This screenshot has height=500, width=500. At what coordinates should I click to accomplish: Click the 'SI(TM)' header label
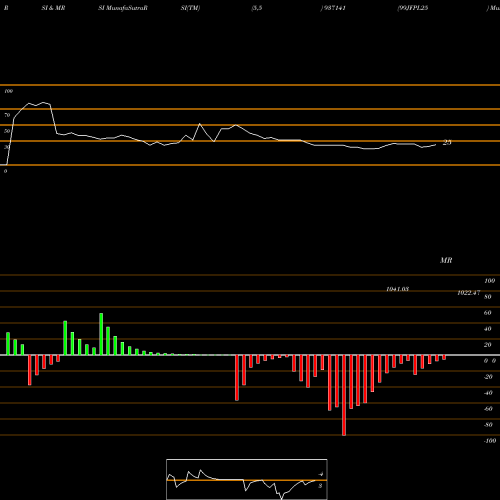pos(190,8)
